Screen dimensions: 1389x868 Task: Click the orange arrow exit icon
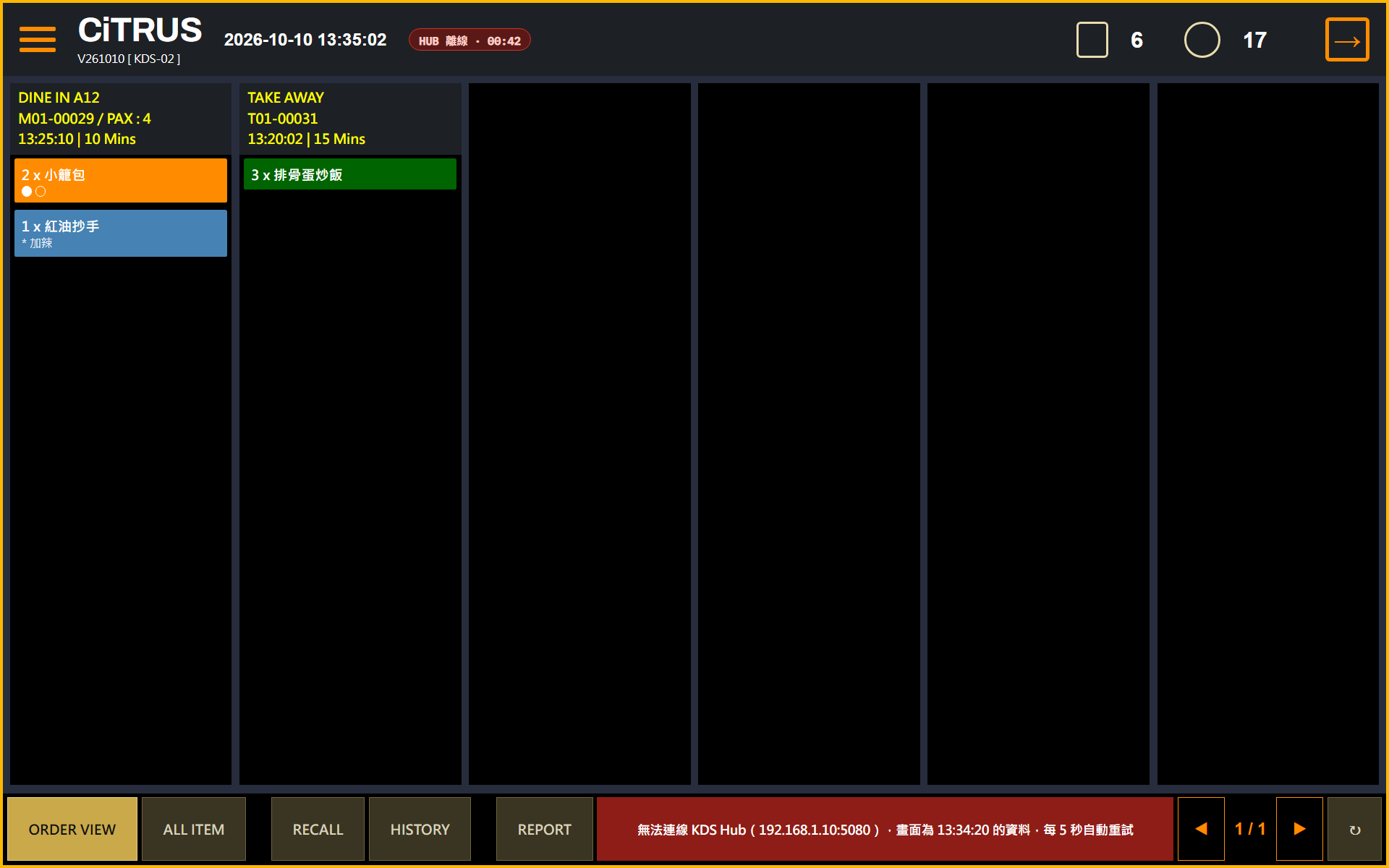[x=1346, y=40]
